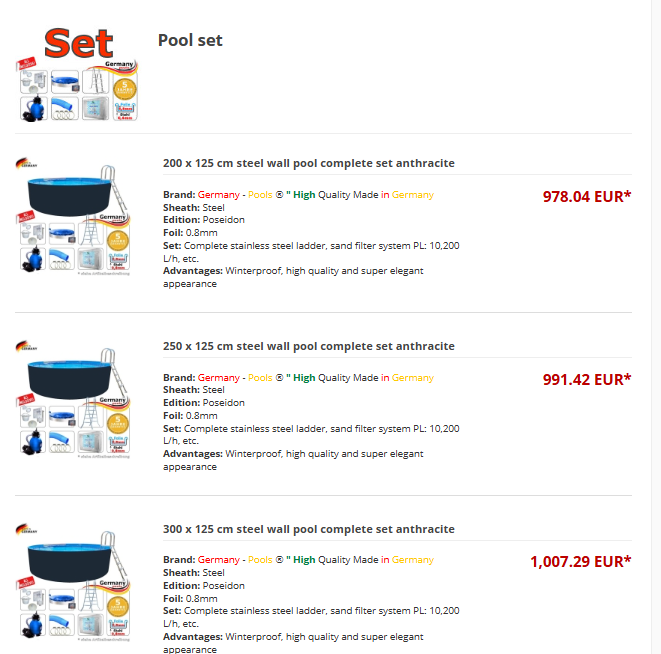Click the red 'Set' text in the category image
661x654 pixels.
click(79, 42)
